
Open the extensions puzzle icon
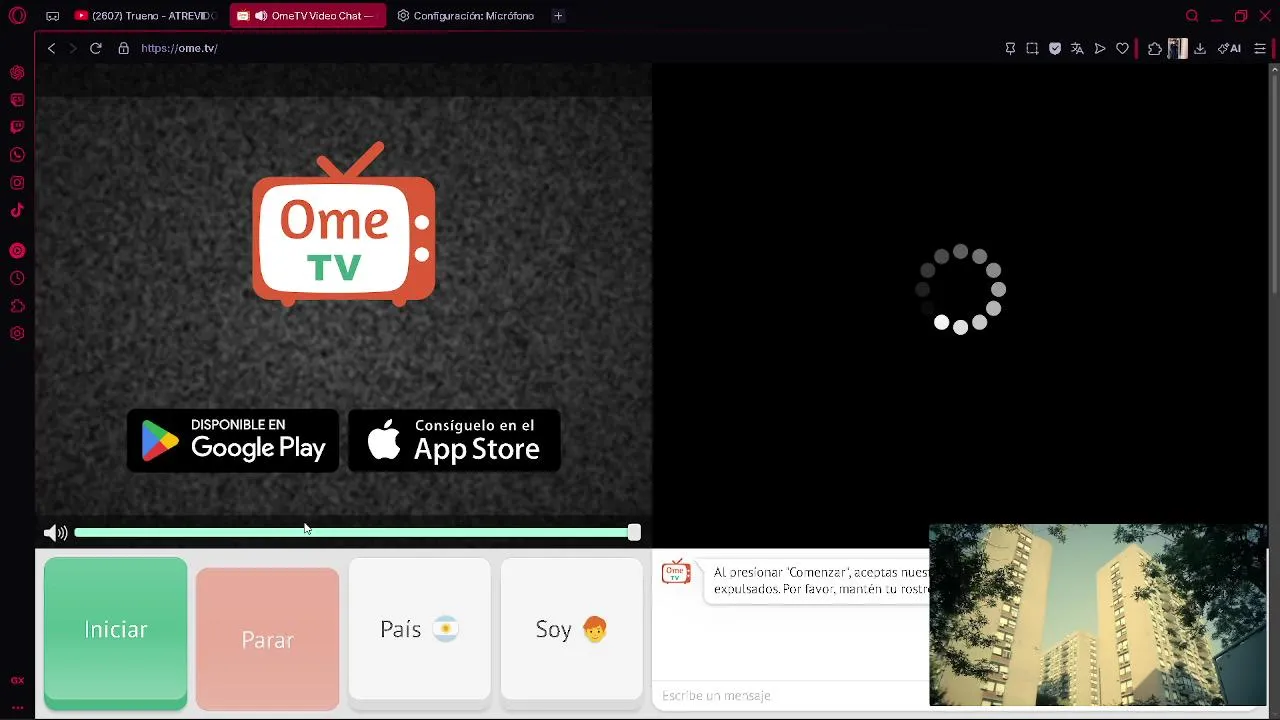1155,48
